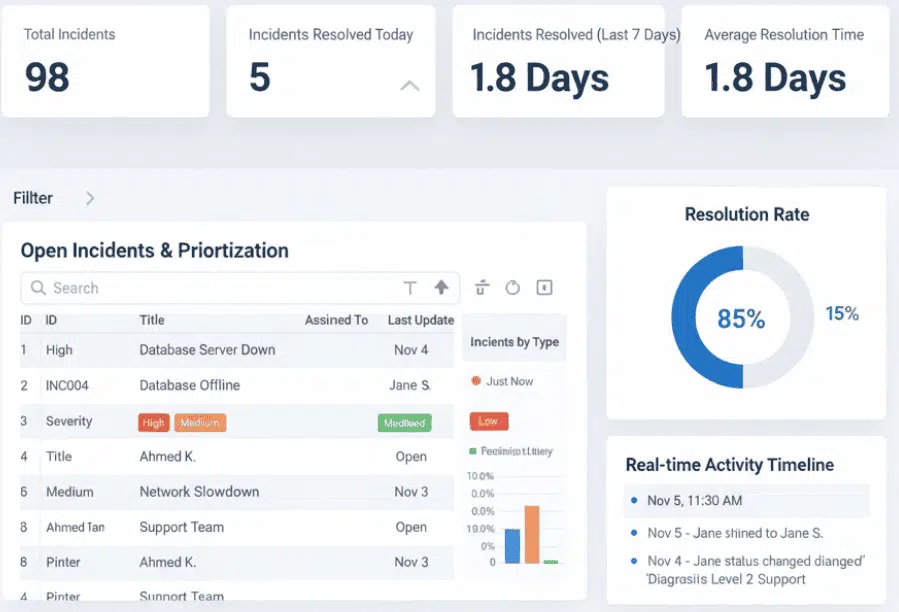Open the filter (T) icon beside search

(410, 287)
